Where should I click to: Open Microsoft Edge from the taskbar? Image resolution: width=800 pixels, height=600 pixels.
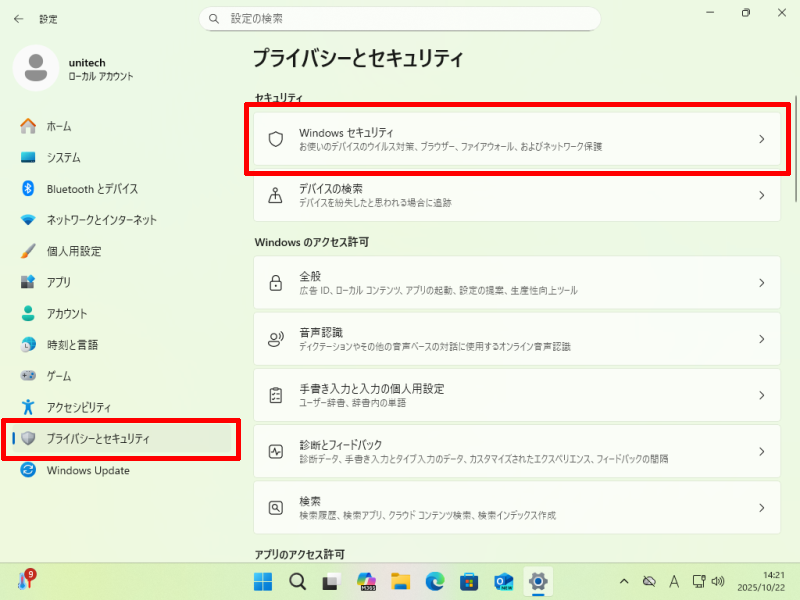click(x=434, y=581)
